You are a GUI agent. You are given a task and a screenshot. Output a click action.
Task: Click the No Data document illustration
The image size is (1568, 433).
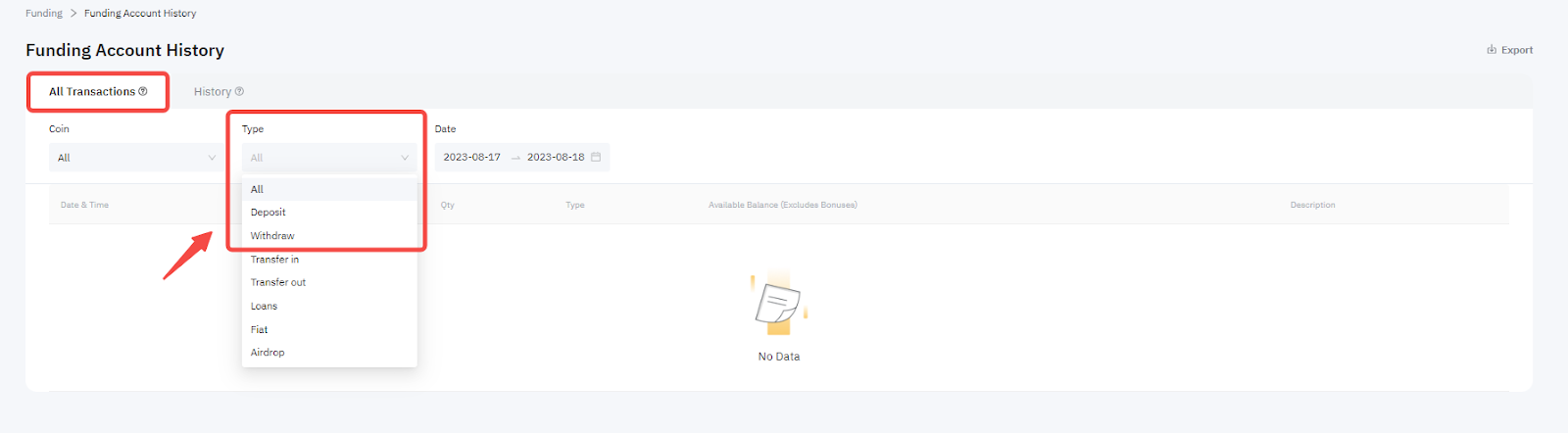[779, 304]
